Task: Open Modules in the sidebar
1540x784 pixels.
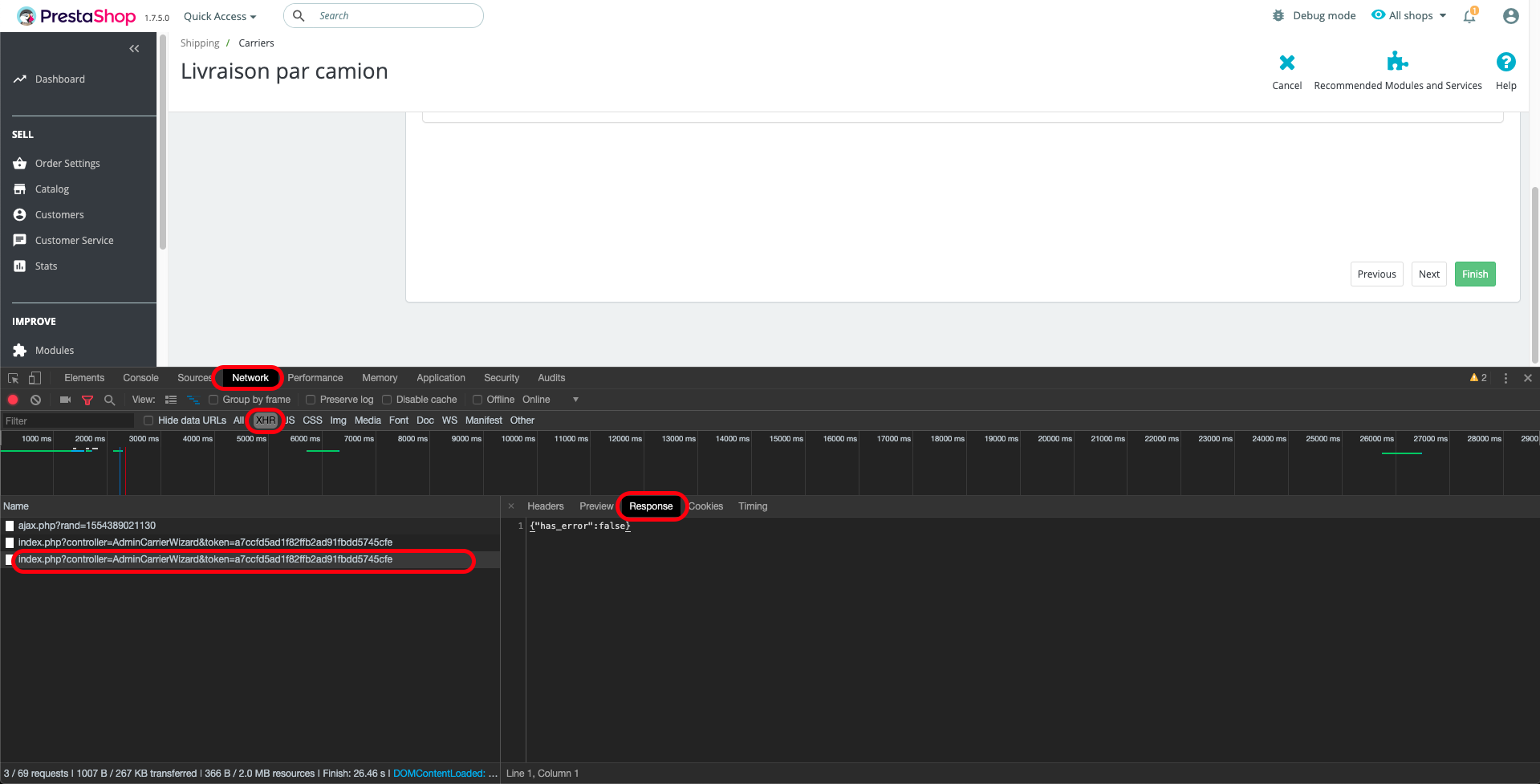Action: [55, 350]
